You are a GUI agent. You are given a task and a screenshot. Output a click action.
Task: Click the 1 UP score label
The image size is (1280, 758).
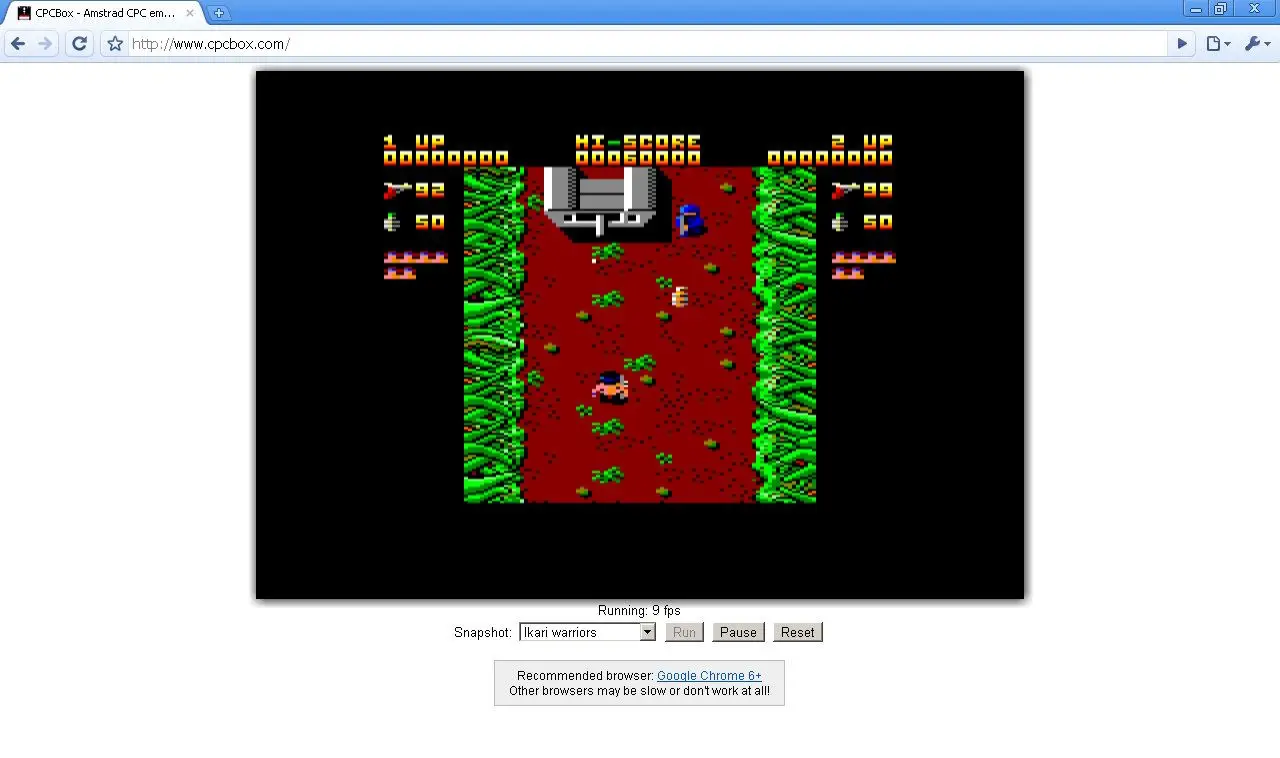click(415, 142)
